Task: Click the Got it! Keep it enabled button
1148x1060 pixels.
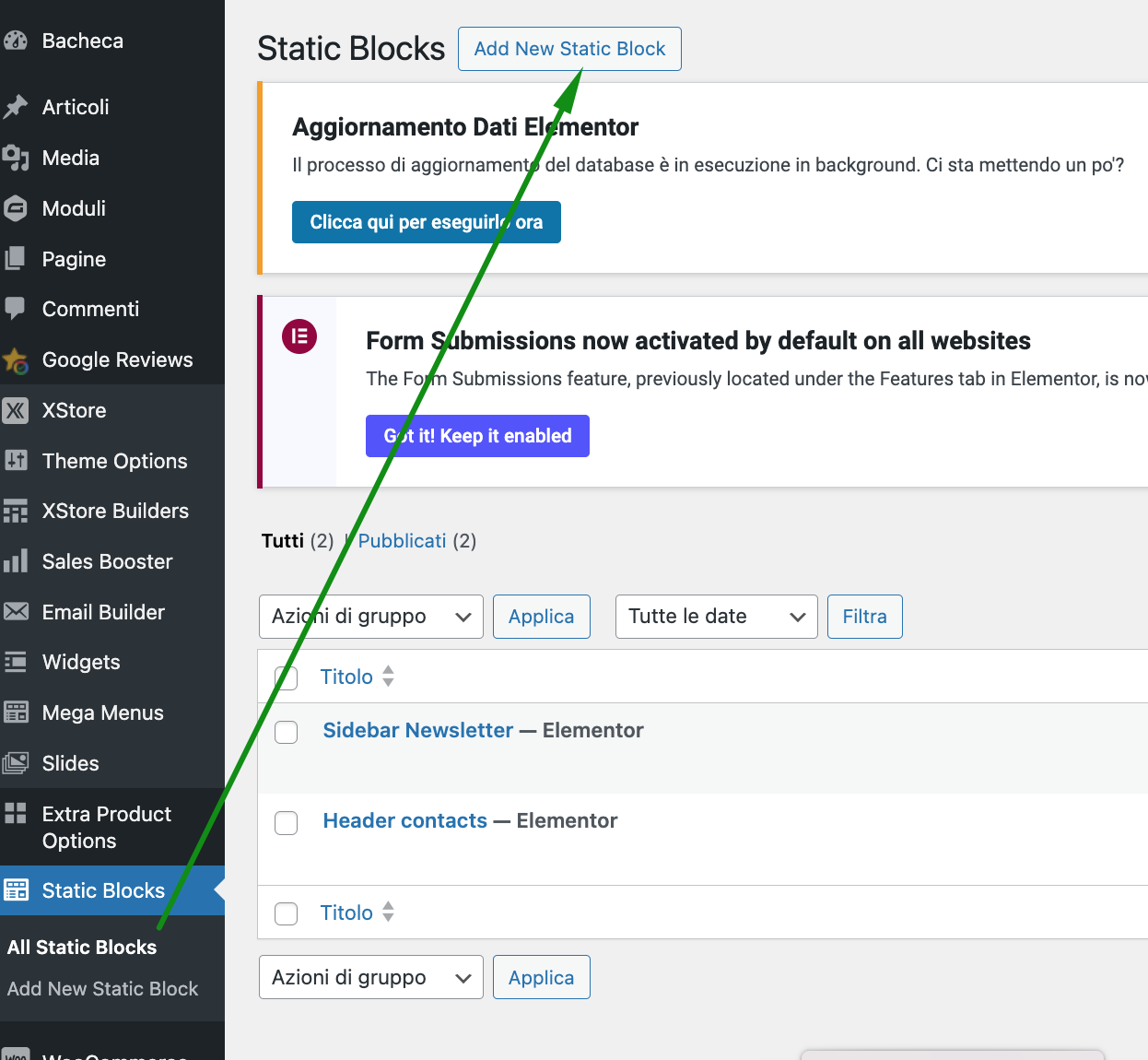Action: (x=477, y=436)
